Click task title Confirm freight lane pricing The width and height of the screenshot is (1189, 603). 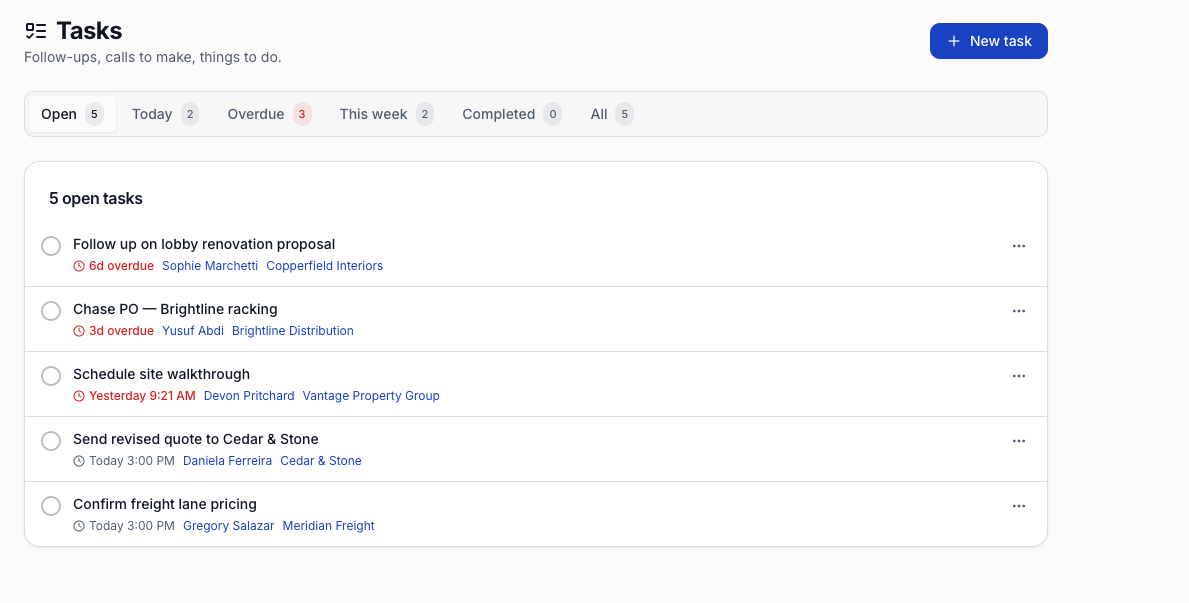165,504
